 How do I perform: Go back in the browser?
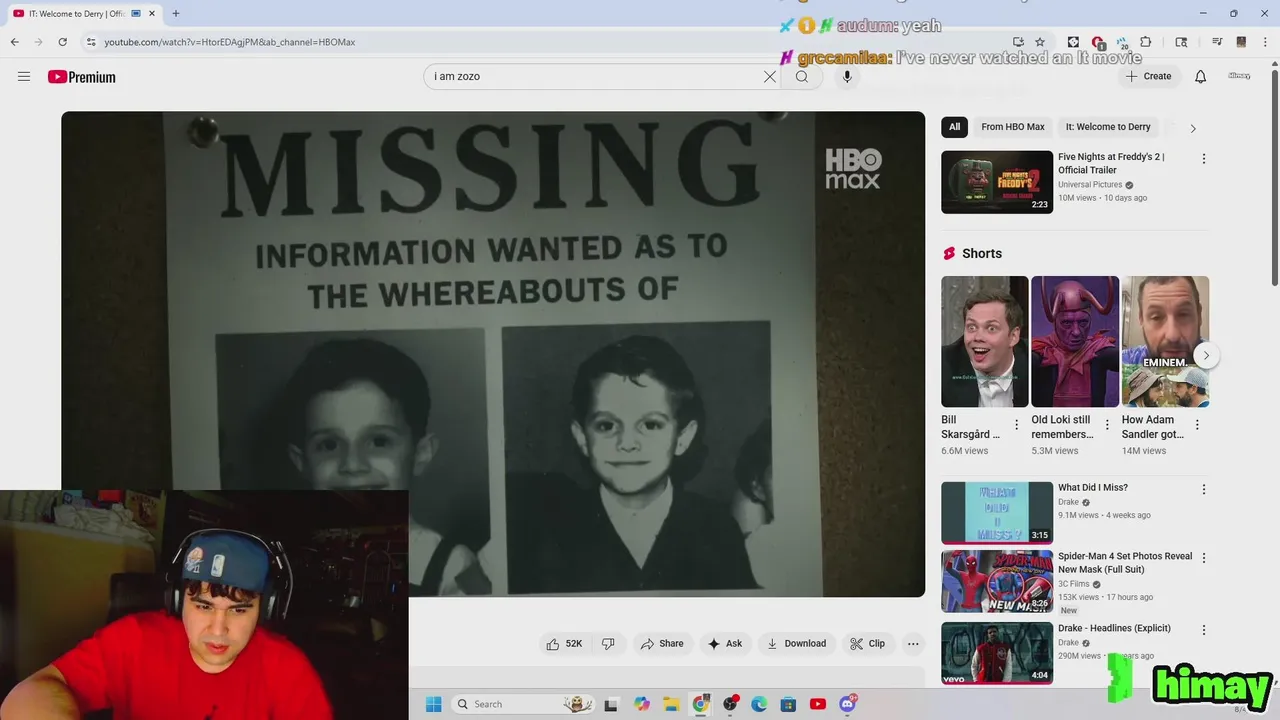coord(14,42)
